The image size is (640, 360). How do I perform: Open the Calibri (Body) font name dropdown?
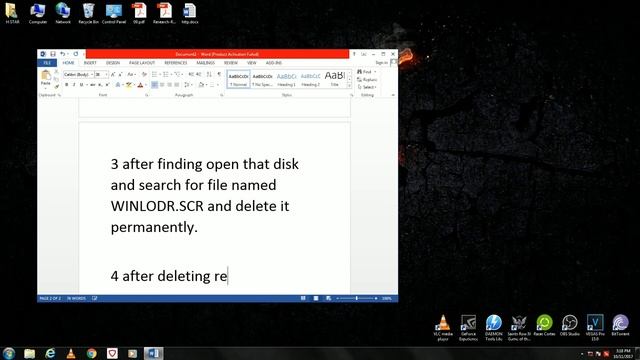(92, 75)
